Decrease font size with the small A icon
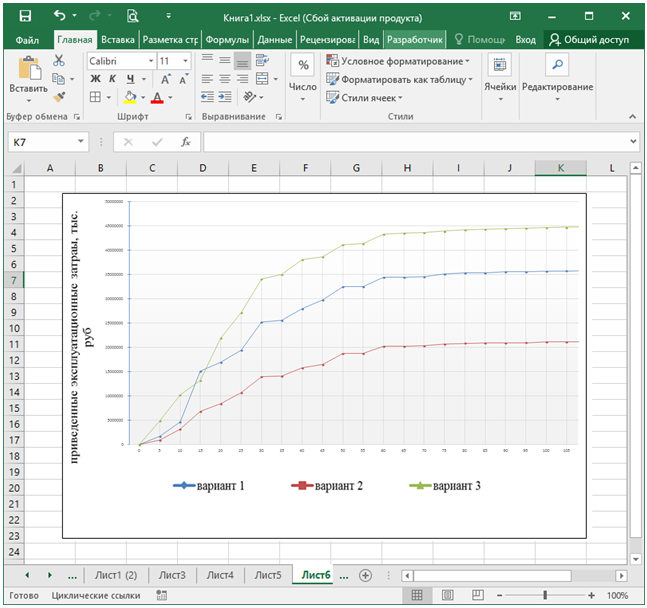The height and width of the screenshot is (608, 647). point(184,78)
